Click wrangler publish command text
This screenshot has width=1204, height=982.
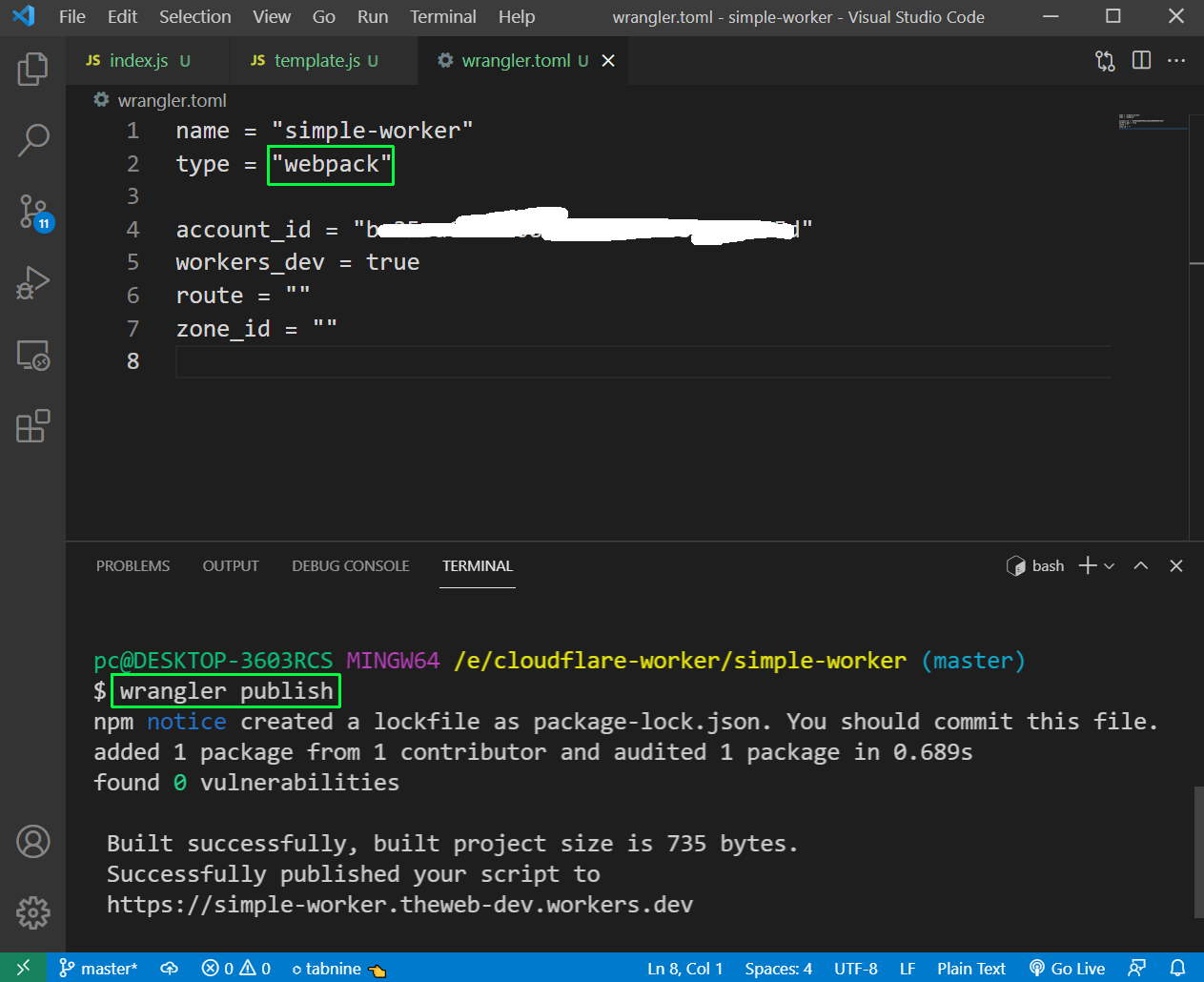227,690
